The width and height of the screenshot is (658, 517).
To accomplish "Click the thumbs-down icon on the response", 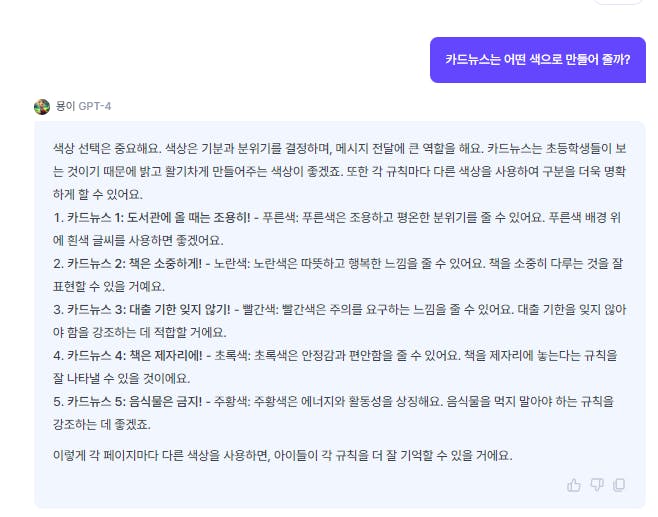I will click(597, 485).
